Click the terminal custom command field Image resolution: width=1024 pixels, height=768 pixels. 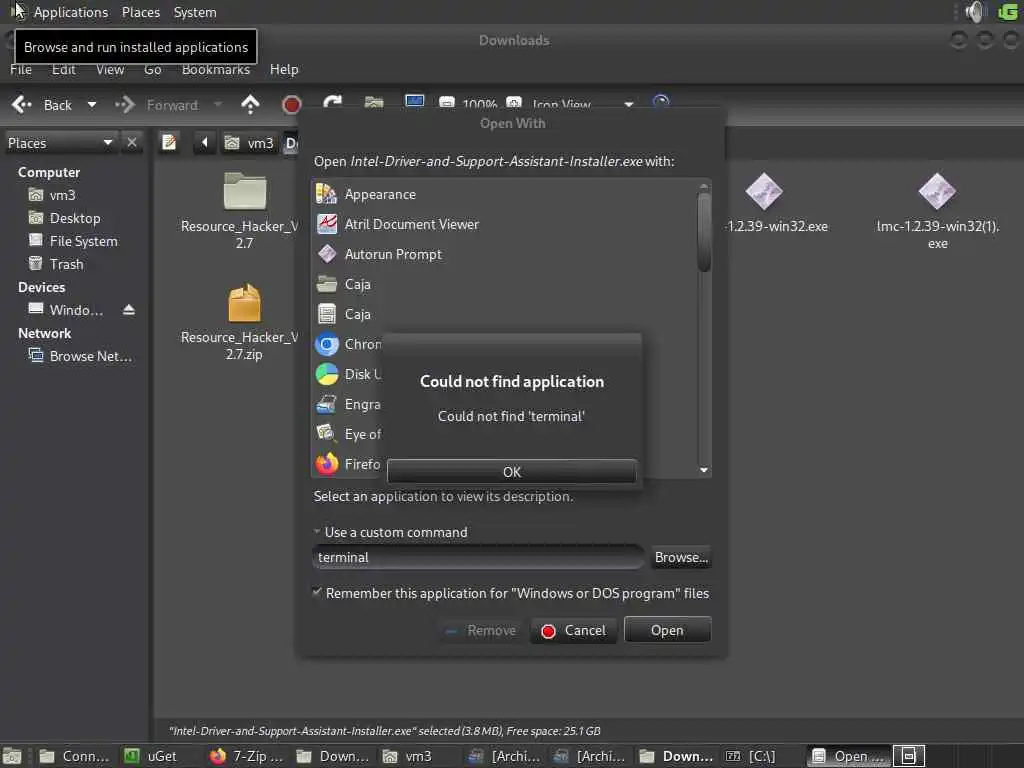tap(477, 557)
